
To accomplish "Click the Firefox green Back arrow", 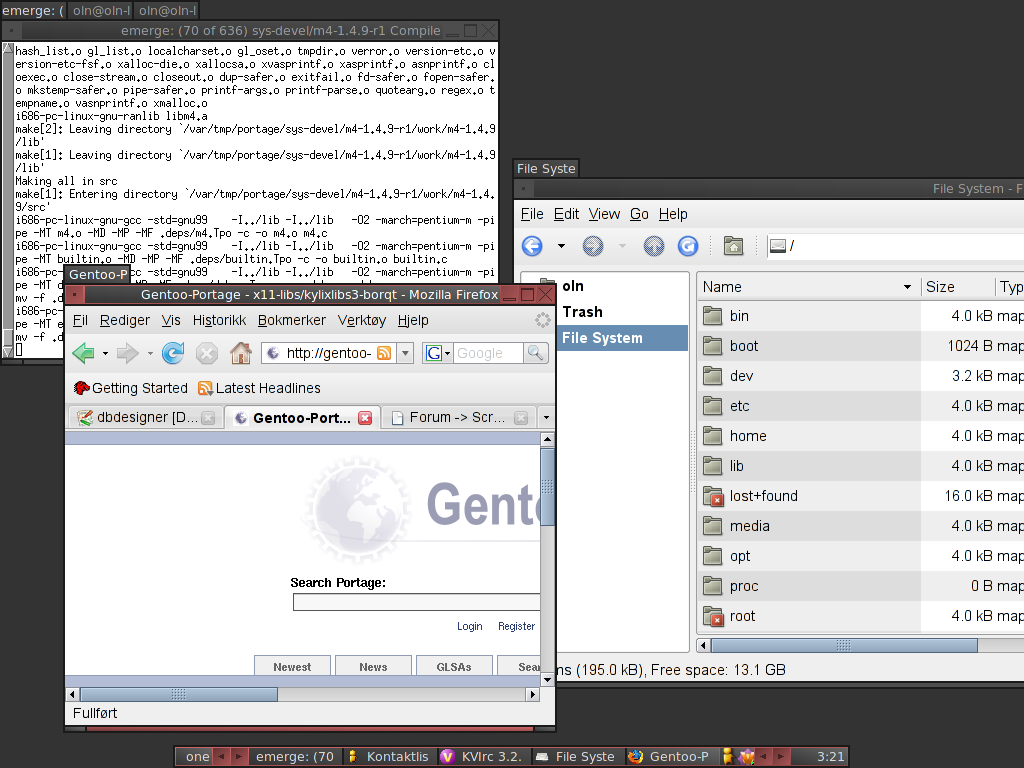I will 84,353.
